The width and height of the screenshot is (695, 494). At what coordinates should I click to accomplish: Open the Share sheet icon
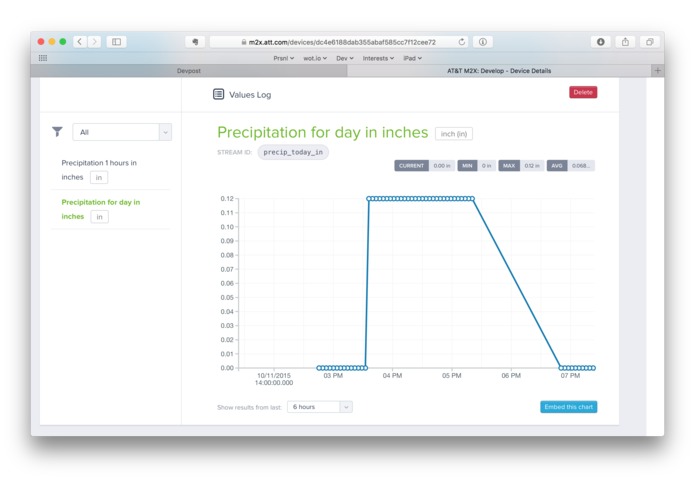(x=625, y=42)
